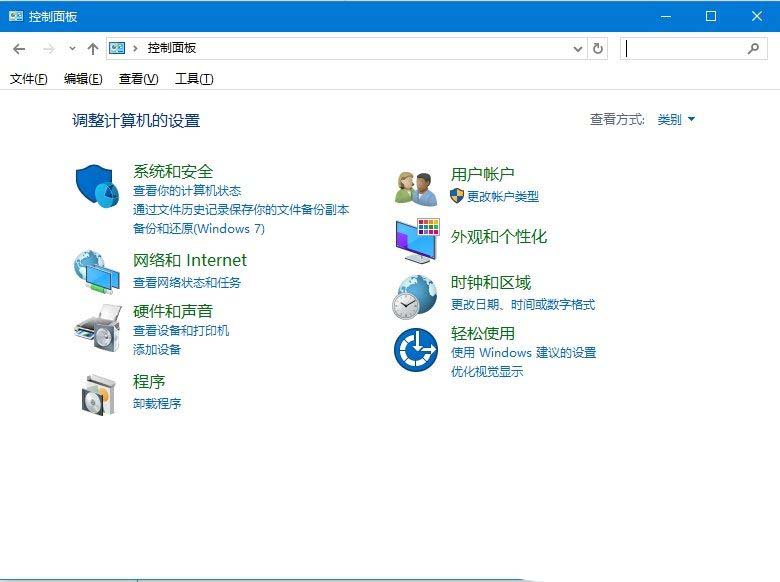
Task: Focus the Control Panel search box
Action: click(693, 49)
